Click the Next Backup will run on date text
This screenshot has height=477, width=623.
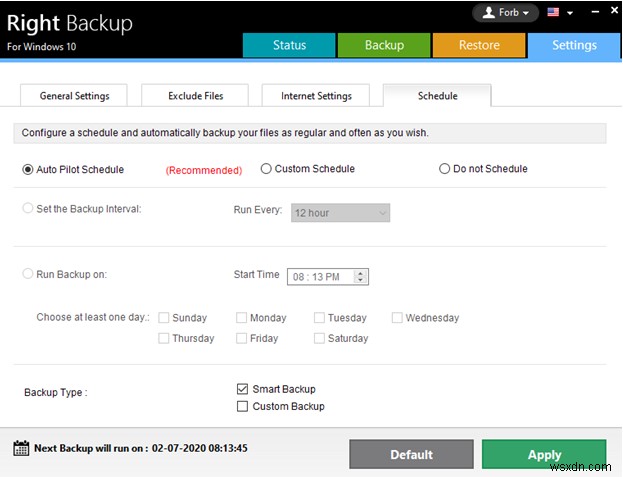point(141,448)
